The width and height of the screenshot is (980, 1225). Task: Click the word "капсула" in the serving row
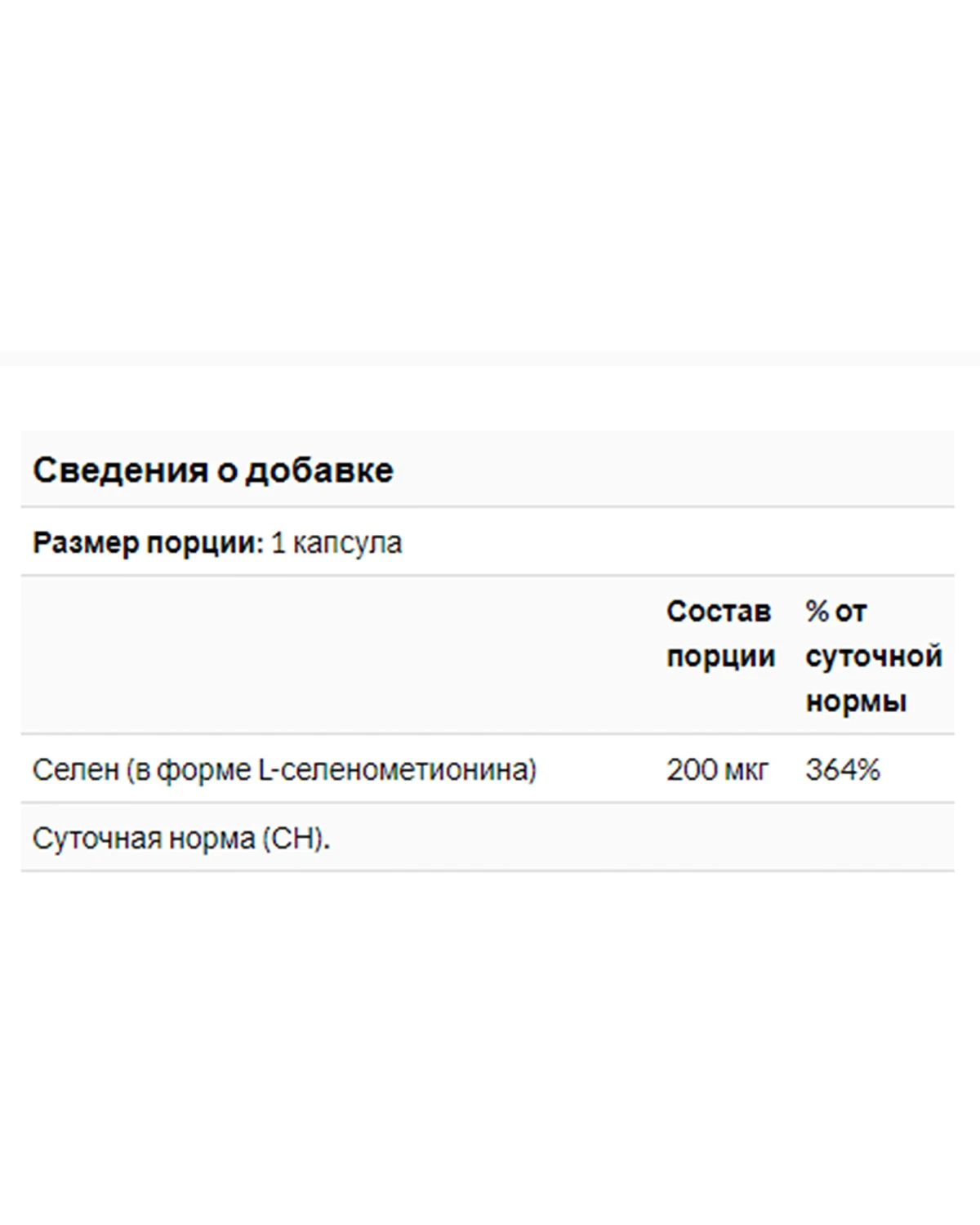(347, 543)
